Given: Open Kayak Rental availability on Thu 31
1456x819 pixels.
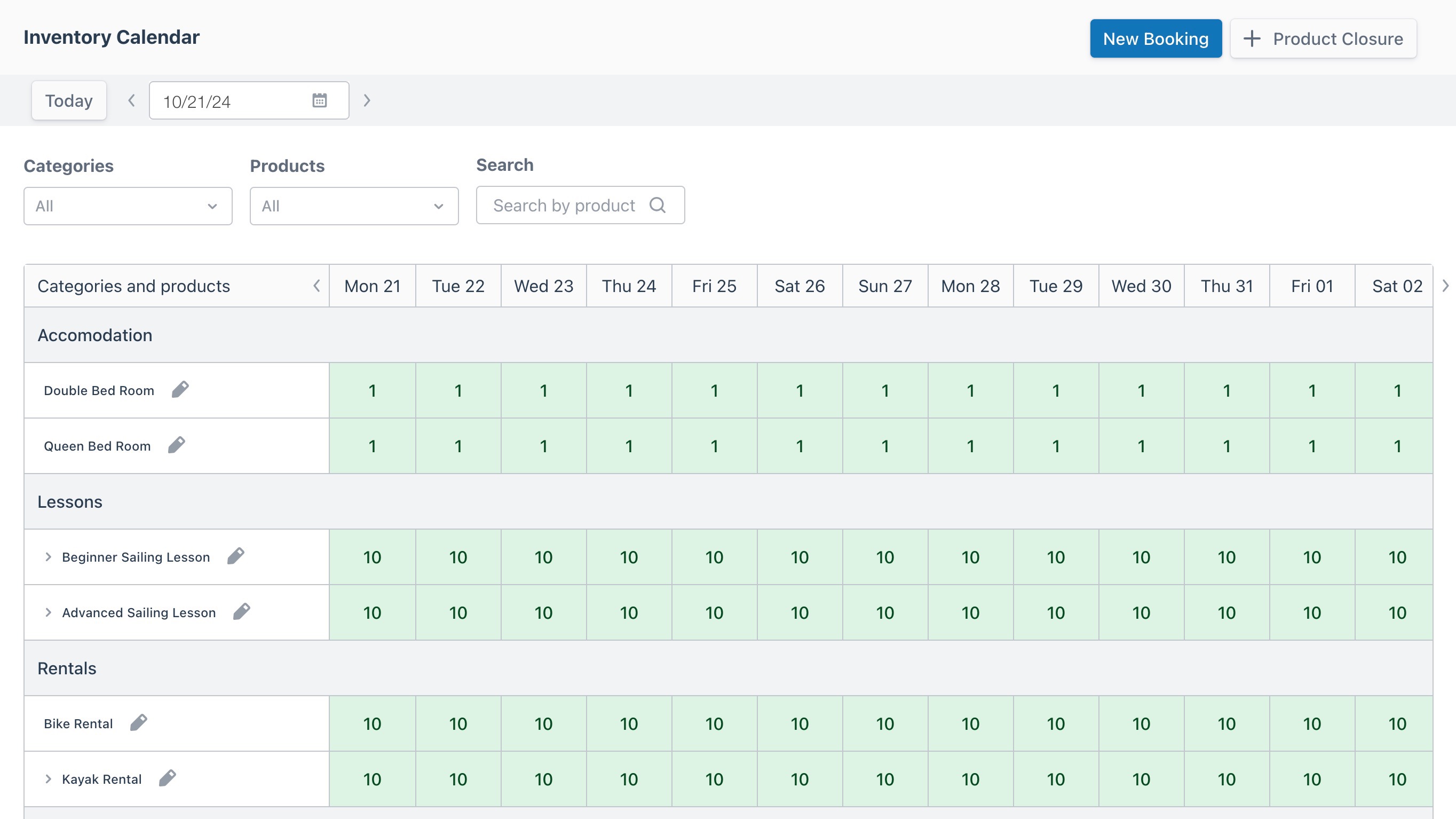Looking at the screenshot, I should (x=1226, y=779).
